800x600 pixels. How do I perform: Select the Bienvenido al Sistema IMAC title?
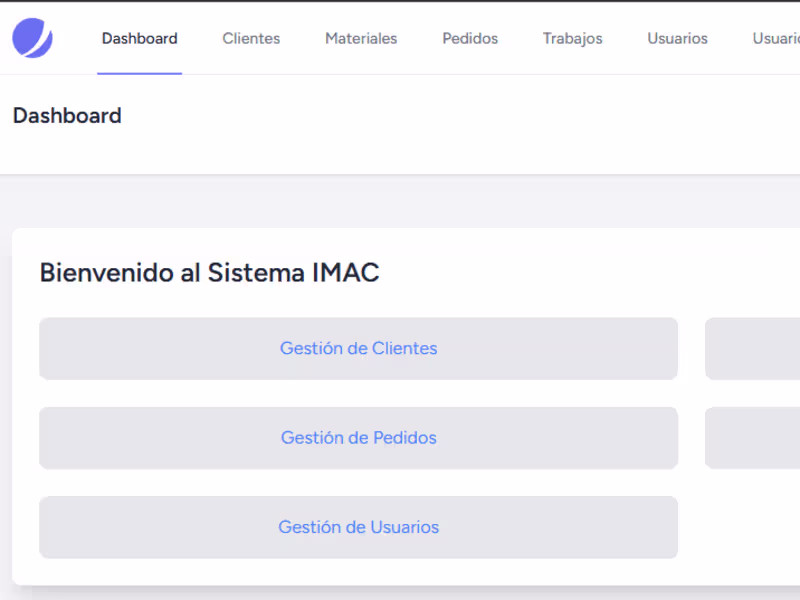click(209, 272)
